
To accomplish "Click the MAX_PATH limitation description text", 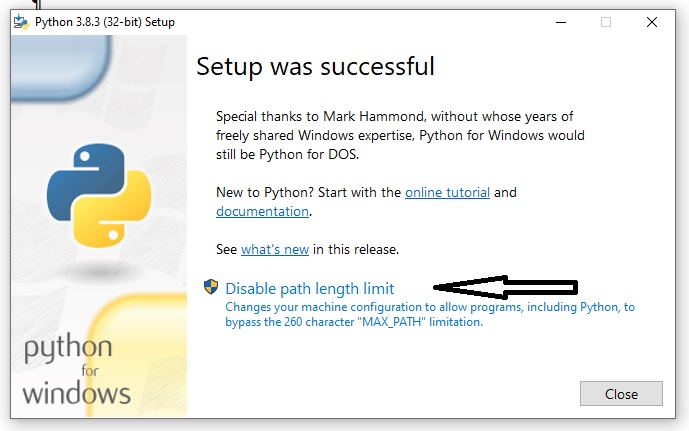I will click(430, 314).
